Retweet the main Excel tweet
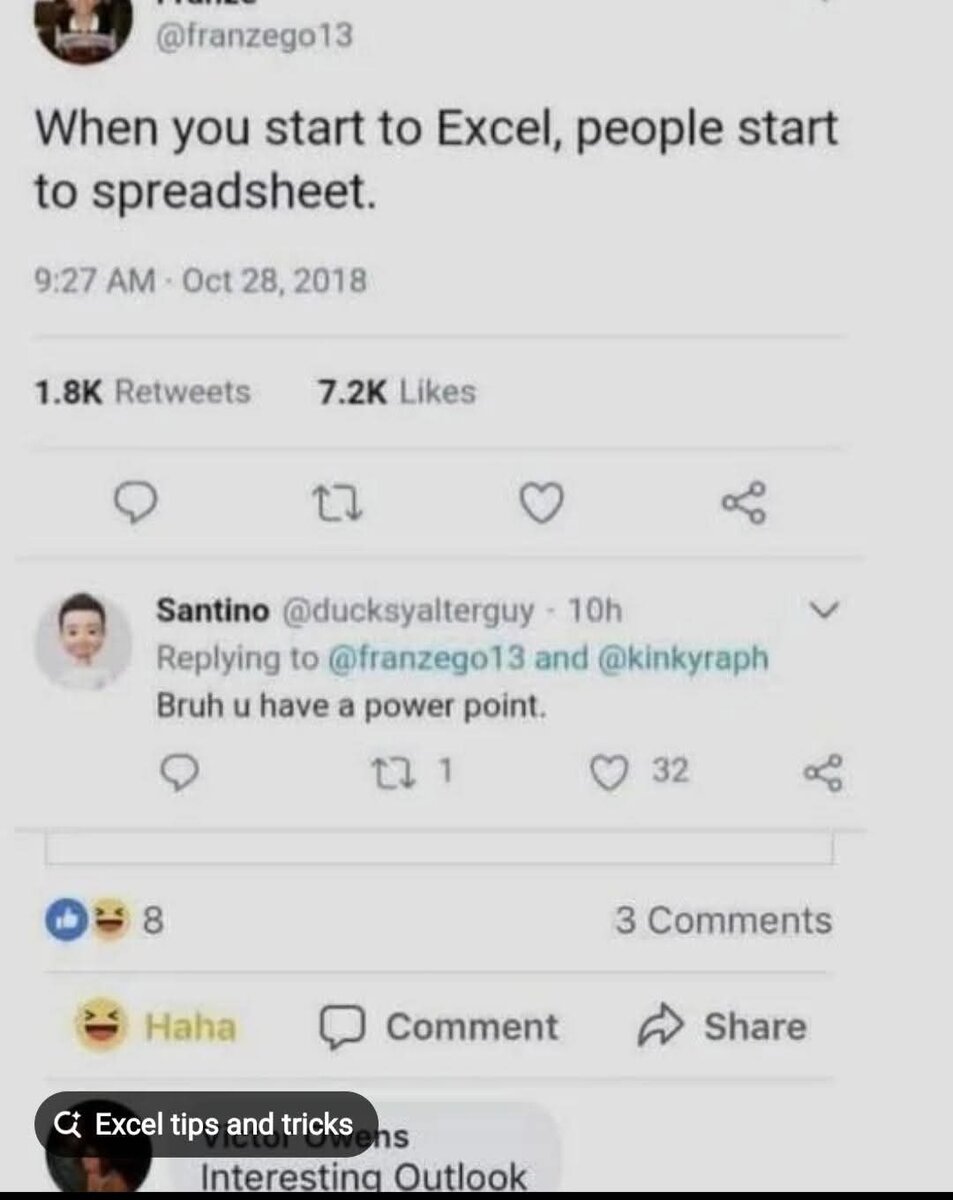The height and width of the screenshot is (1200, 953). (337, 503)
